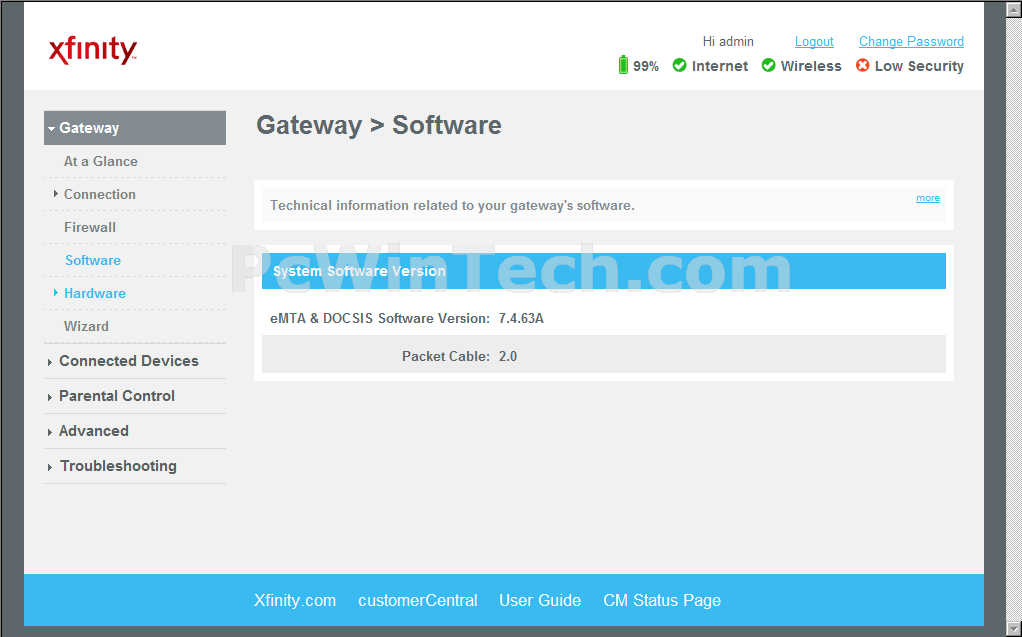Screen dimensions: 1022x637
Task: Click the Low Security status label
Action: tap(919, 66)
